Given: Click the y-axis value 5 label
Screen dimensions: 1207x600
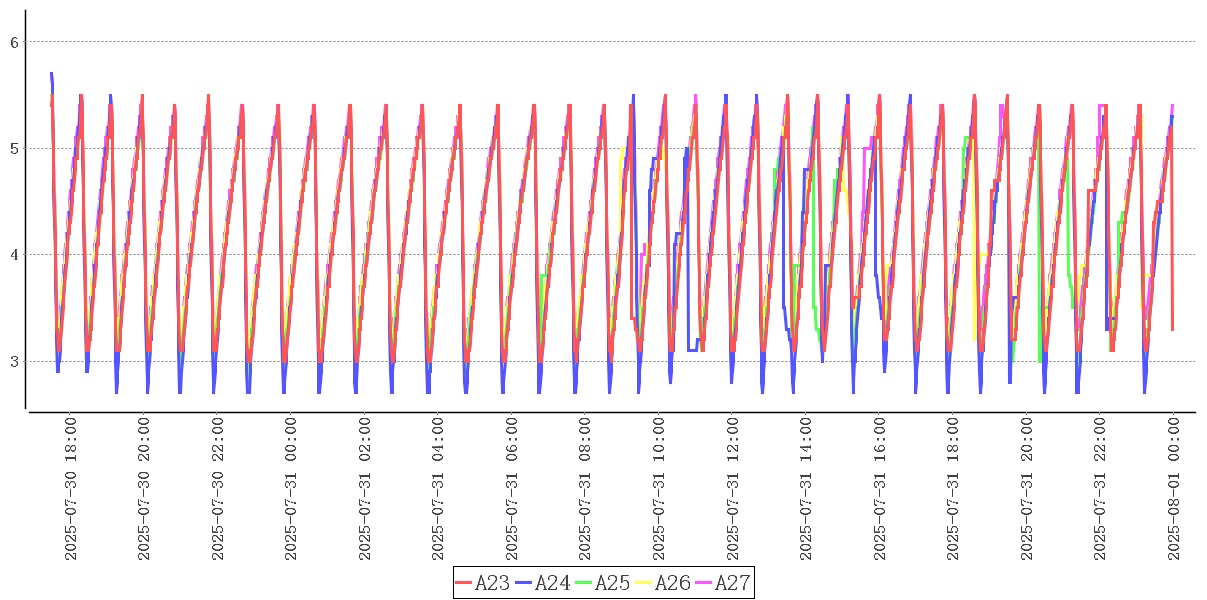Looking at the screenshot, I should click(x=14, y=149).
